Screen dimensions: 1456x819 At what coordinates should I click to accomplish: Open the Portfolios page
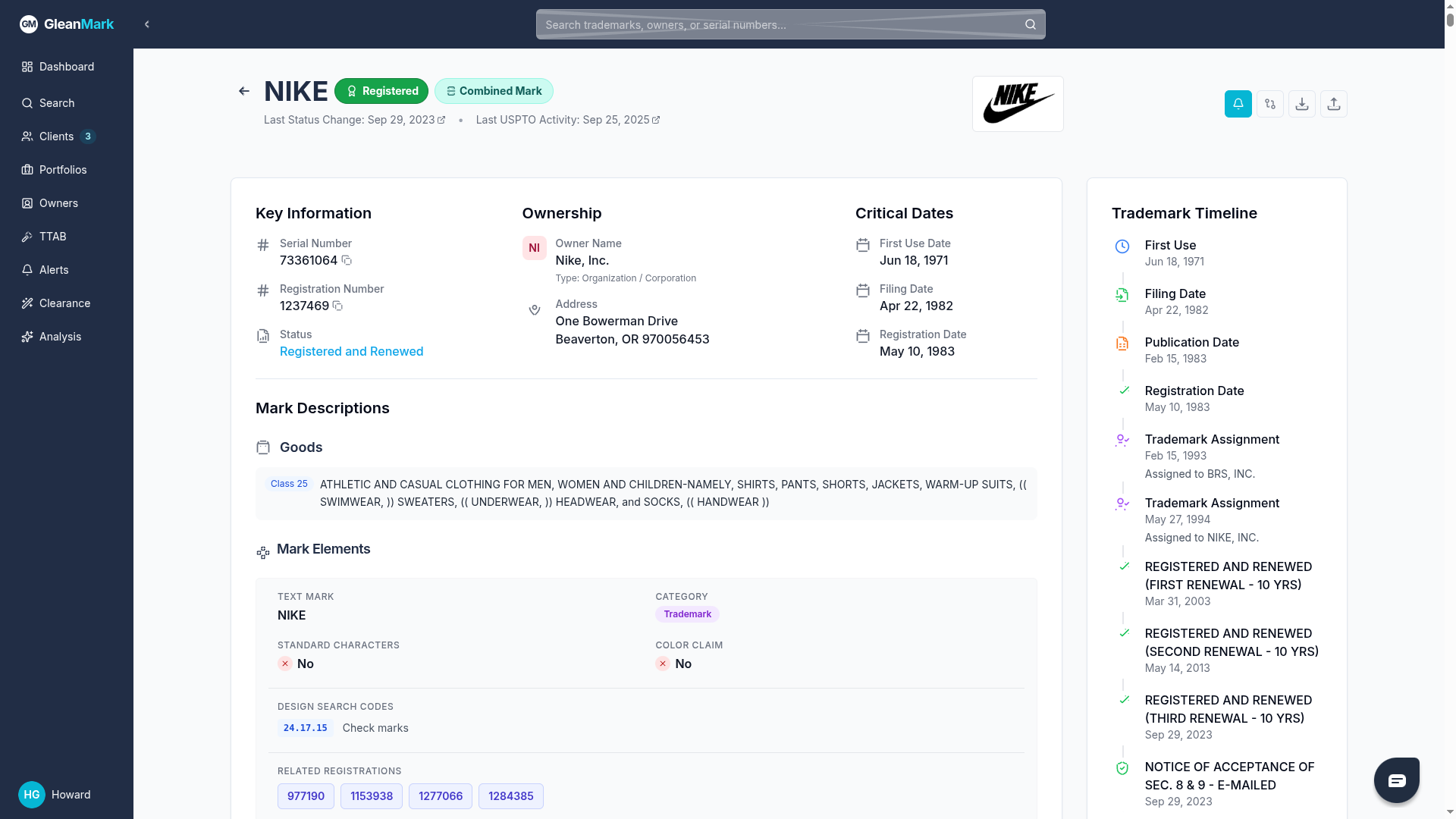pyautogui.click(x=63, y=170)
